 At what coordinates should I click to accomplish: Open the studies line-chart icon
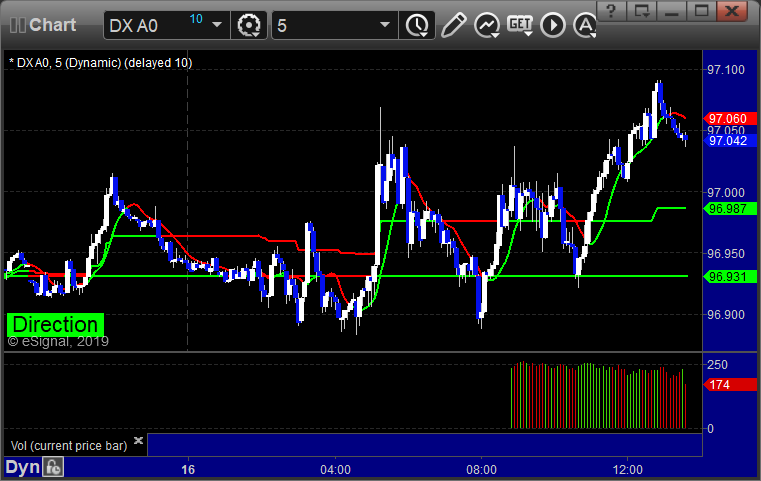[x=487, y=25]
